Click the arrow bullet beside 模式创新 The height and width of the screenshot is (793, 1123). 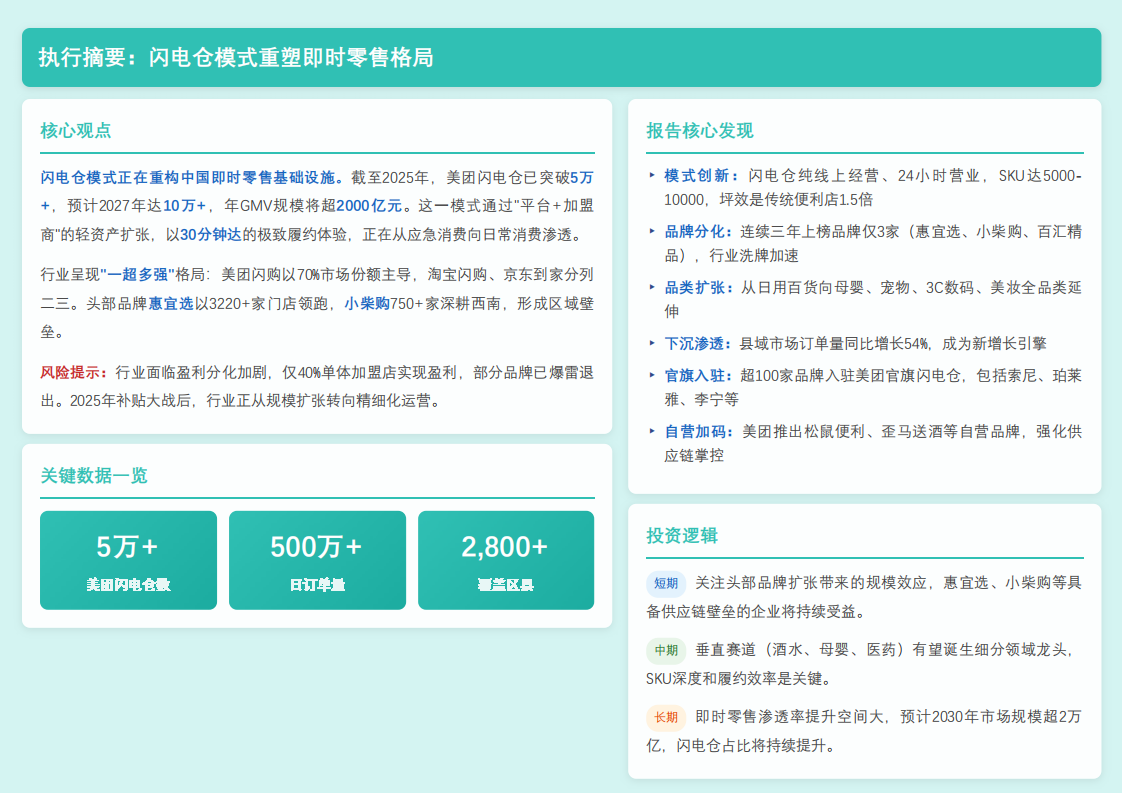tap(653, 176)
